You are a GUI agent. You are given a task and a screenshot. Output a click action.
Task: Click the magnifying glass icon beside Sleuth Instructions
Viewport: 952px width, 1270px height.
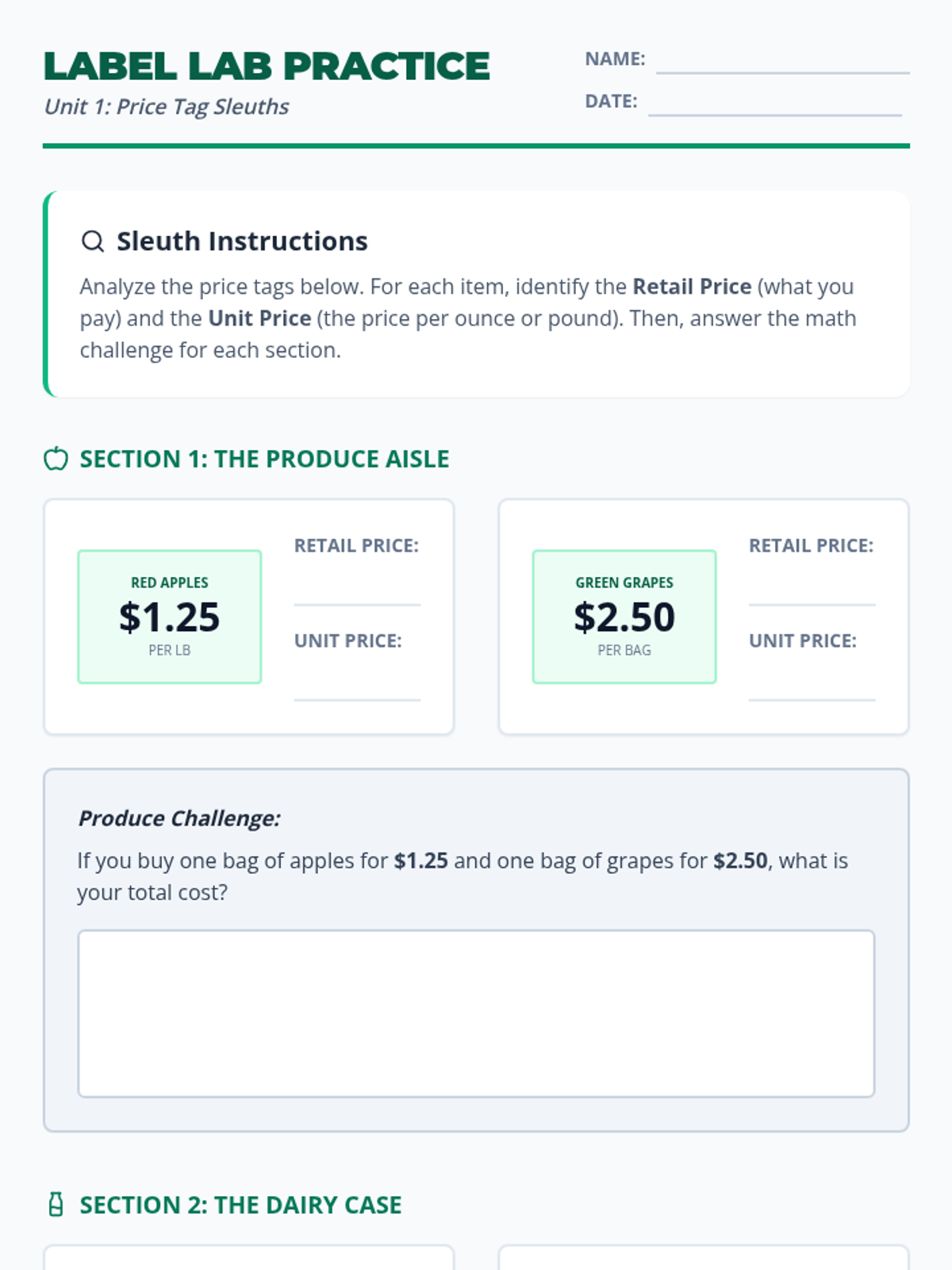click(93, 241)
